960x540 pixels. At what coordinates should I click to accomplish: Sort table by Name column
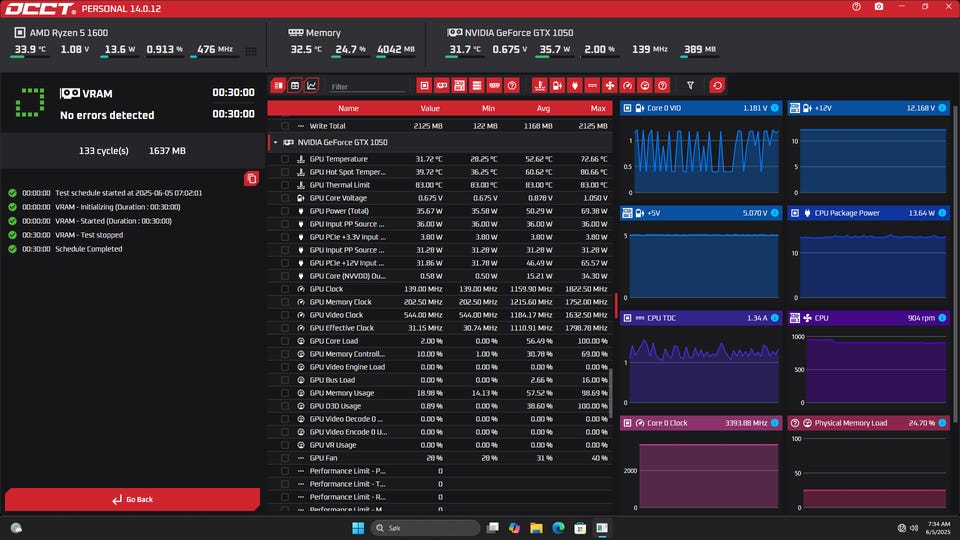[x=348, y=108]
